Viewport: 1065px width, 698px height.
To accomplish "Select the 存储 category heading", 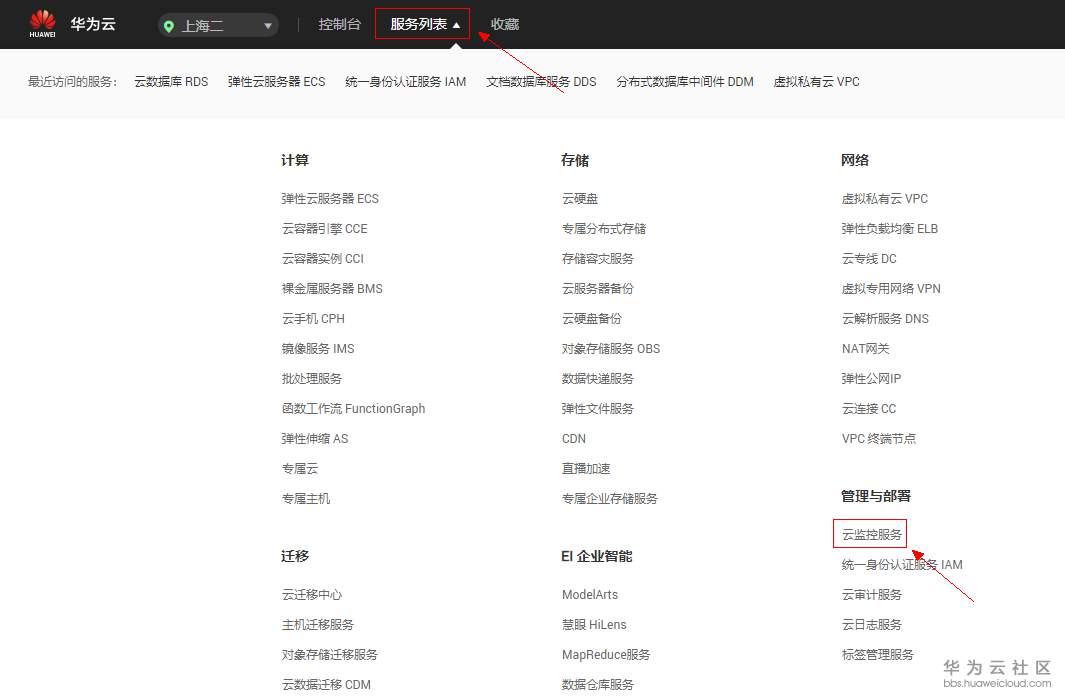I will coord(575,160).
